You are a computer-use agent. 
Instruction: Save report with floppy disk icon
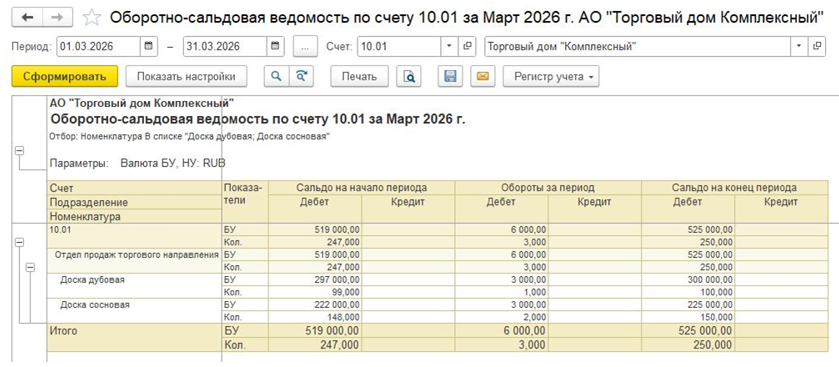click(x=450, y=77)
